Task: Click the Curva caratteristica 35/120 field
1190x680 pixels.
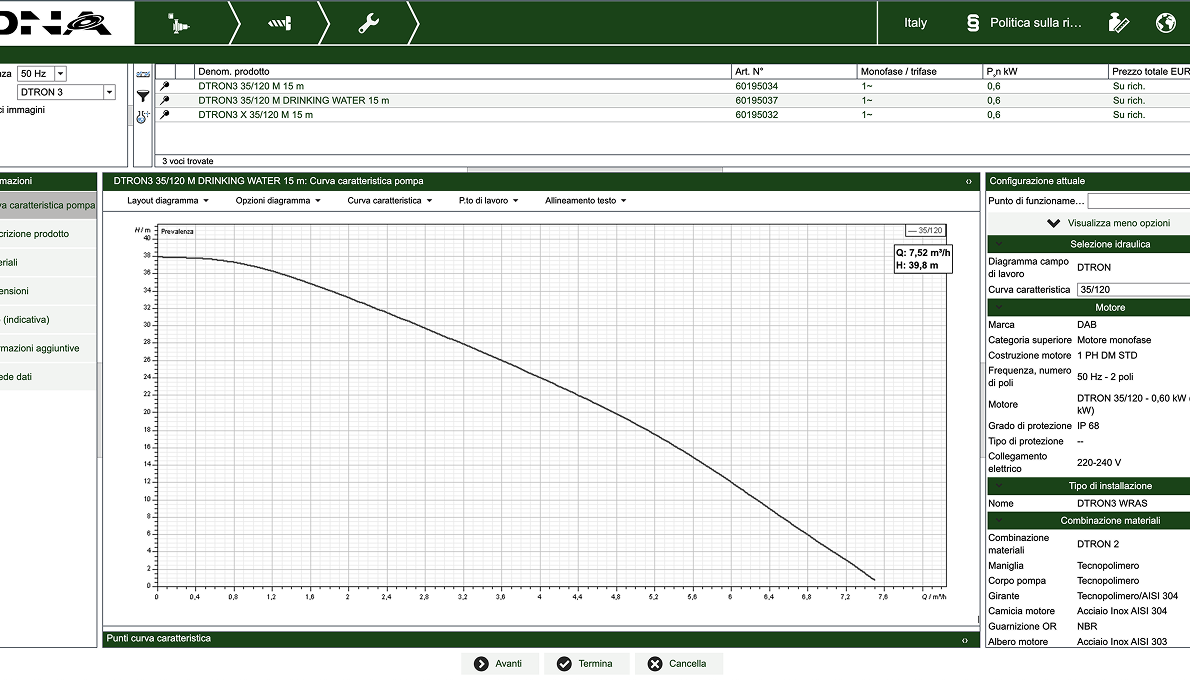Action: [x=1133, y=290]
